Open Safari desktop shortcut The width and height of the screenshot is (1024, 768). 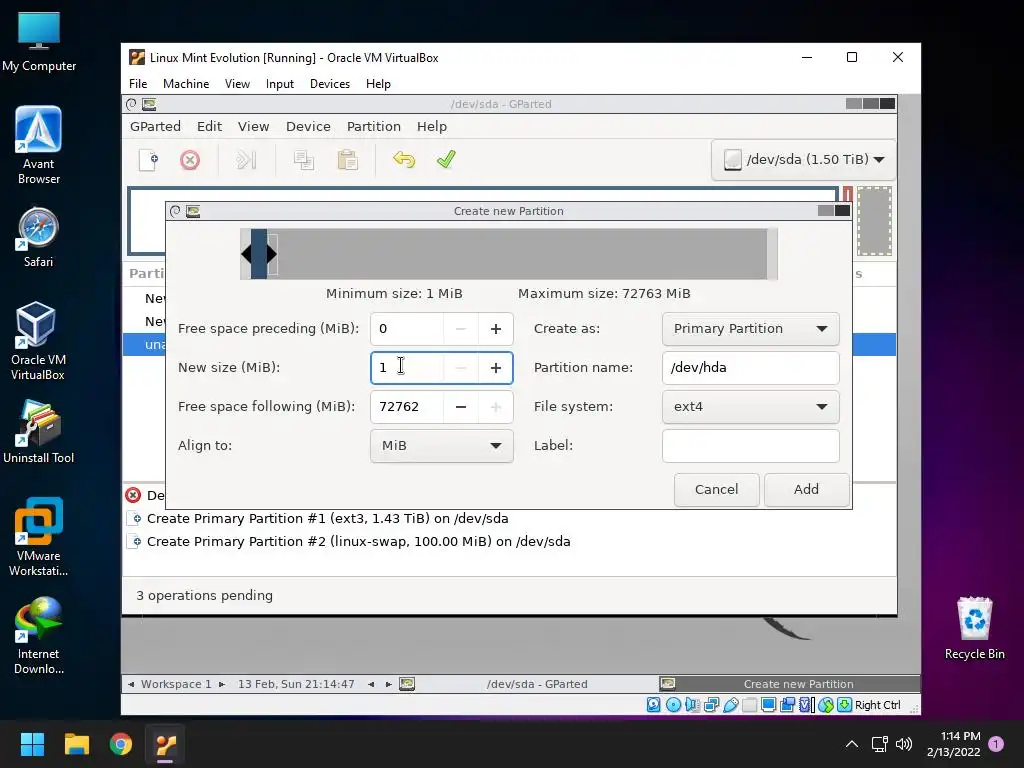pyautogui.click(x=39, y=238)
